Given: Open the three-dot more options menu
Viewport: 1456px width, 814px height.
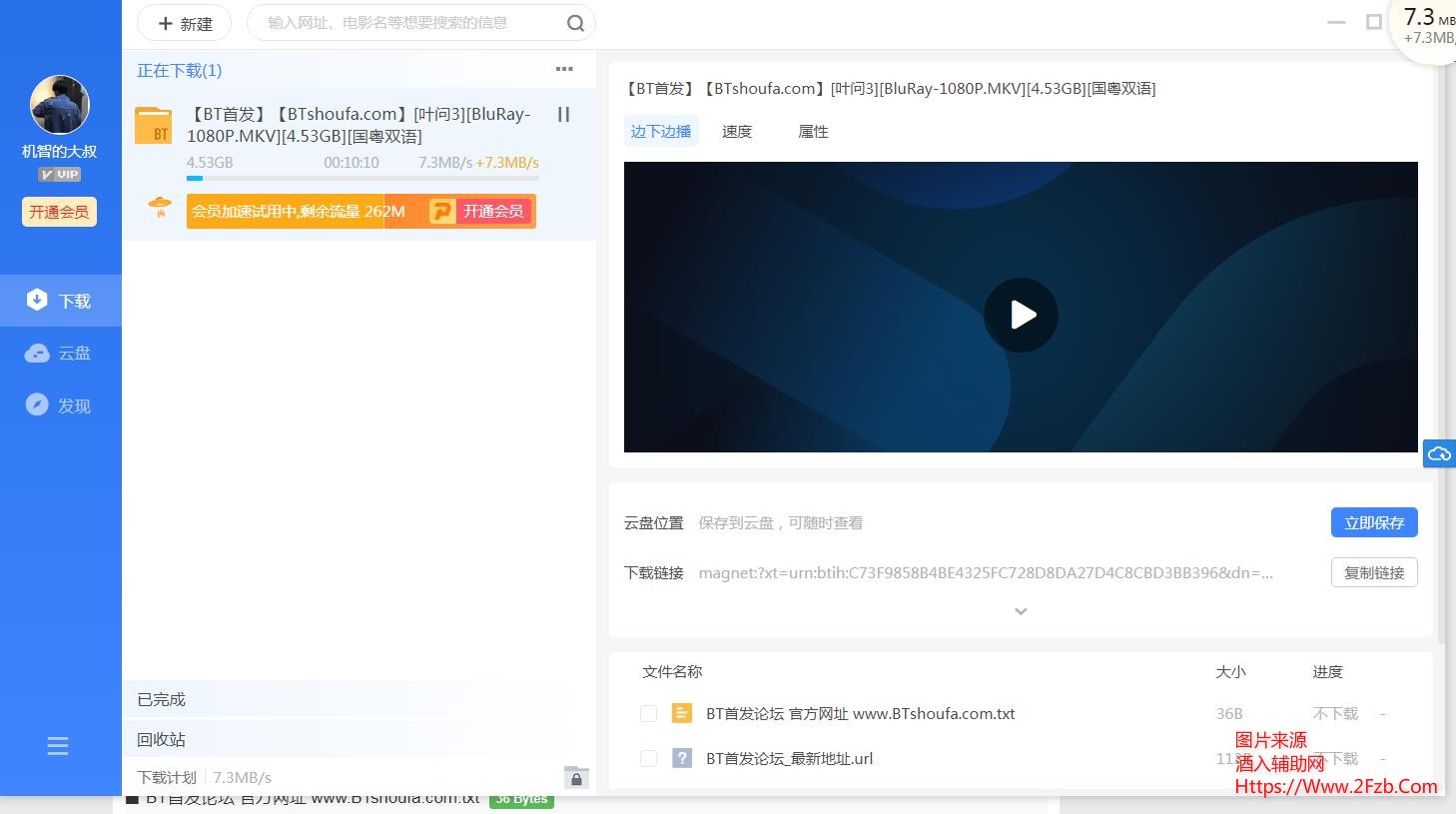Looking at the screenshot, I should [564, 70].
